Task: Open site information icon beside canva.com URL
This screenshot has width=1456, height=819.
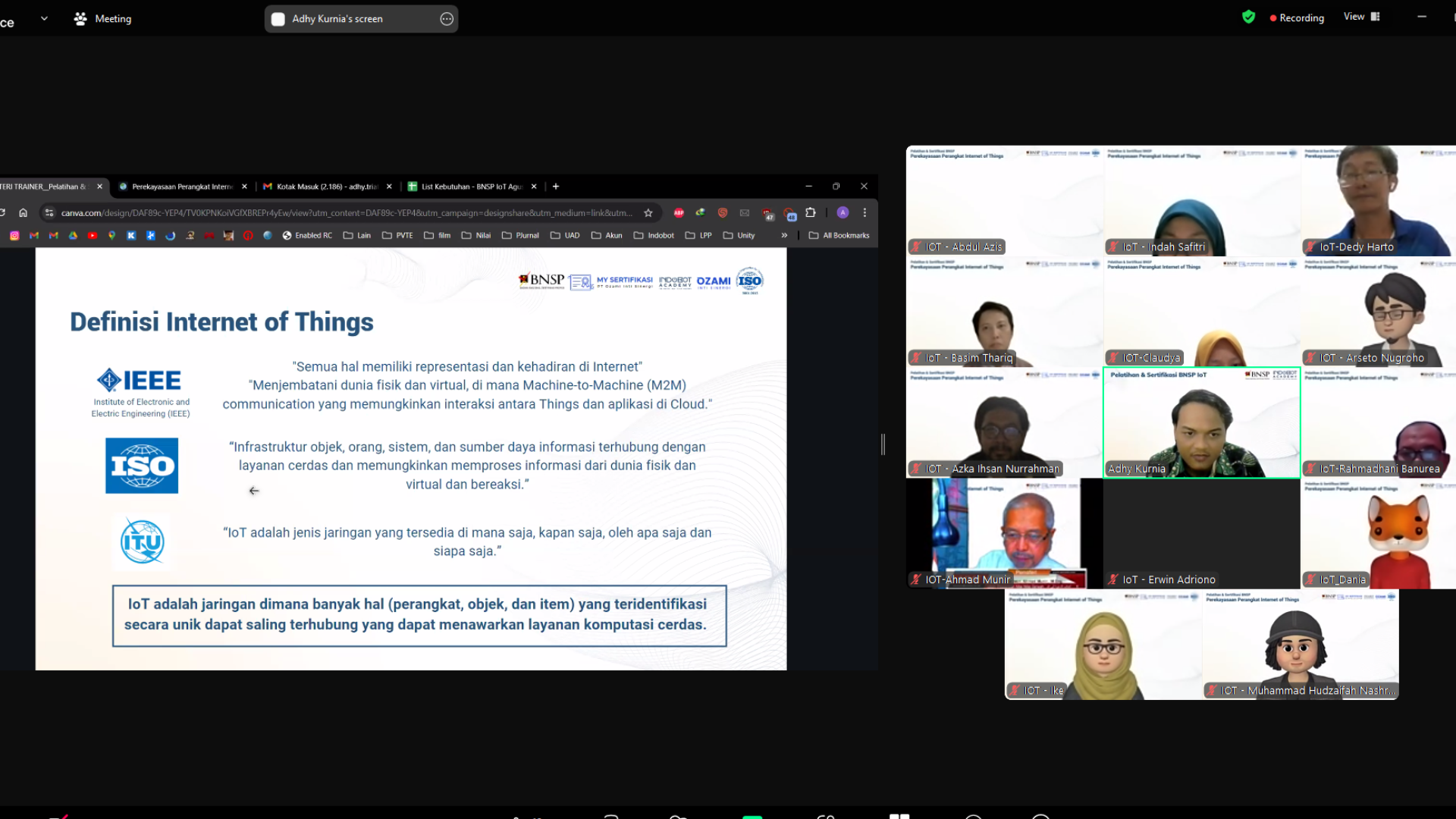Action: [49, 213]
